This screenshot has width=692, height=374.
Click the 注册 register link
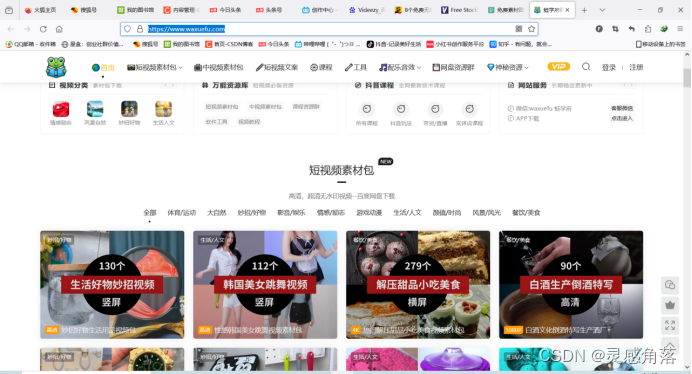636,68
